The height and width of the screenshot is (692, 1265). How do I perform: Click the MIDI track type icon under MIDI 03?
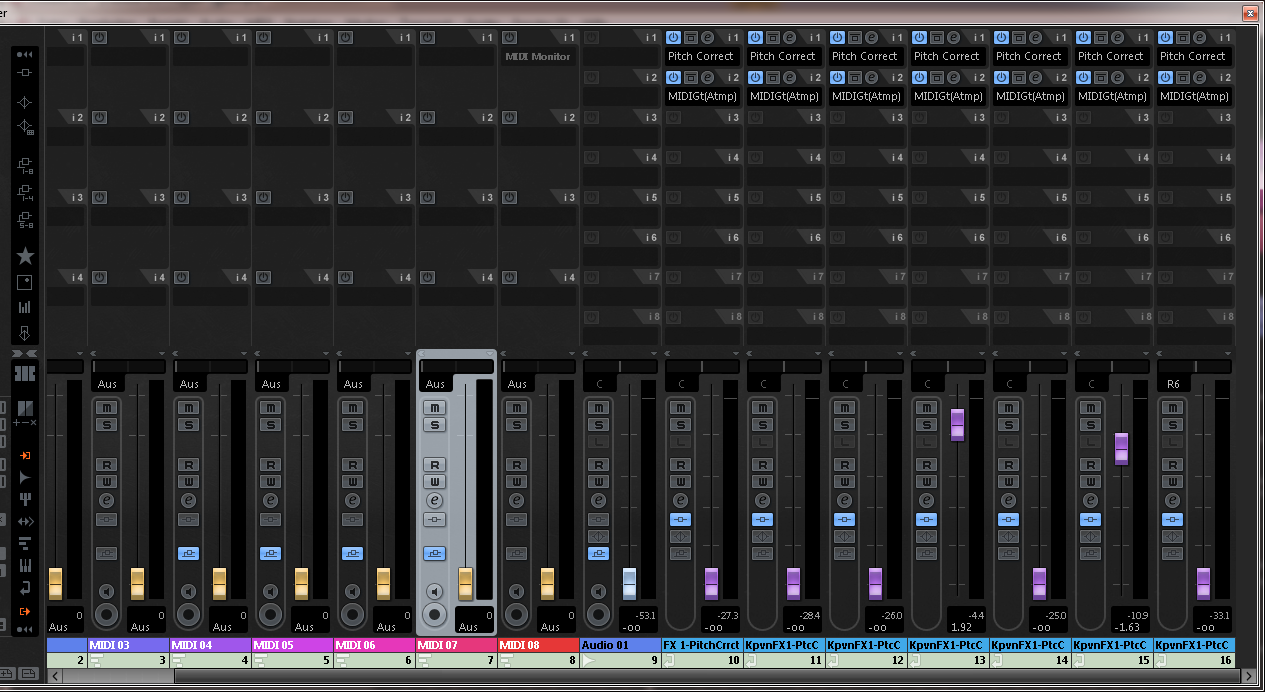pos(96,660)
